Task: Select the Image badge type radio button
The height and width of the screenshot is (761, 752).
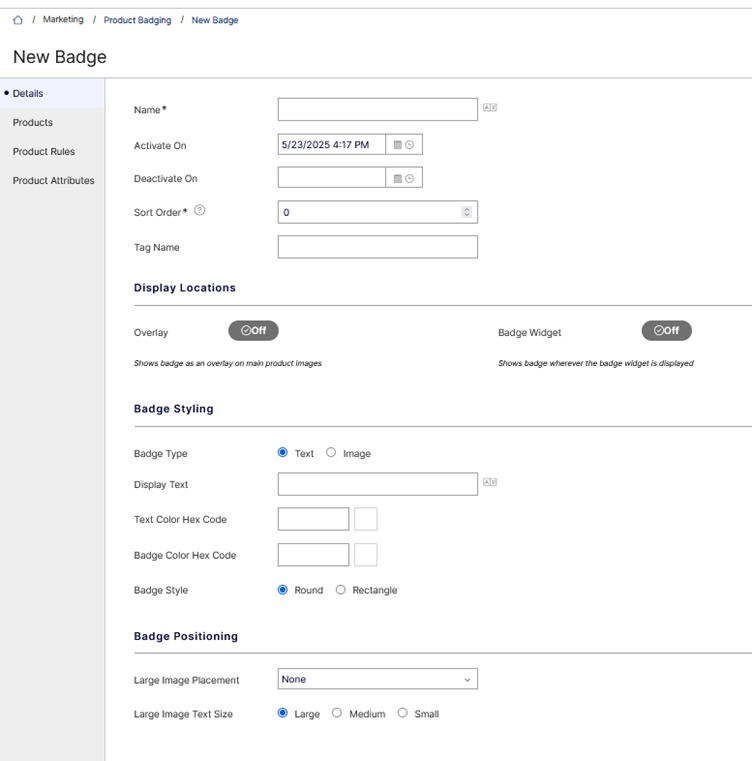Action: pyautogui.click(x=331, y=453)
